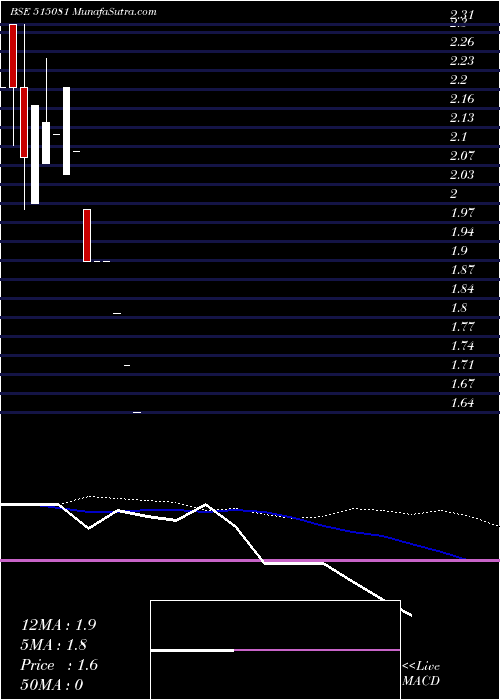Click the 1.74 price axis label
The width and height of the screenshot is (500, 700).
462,346
